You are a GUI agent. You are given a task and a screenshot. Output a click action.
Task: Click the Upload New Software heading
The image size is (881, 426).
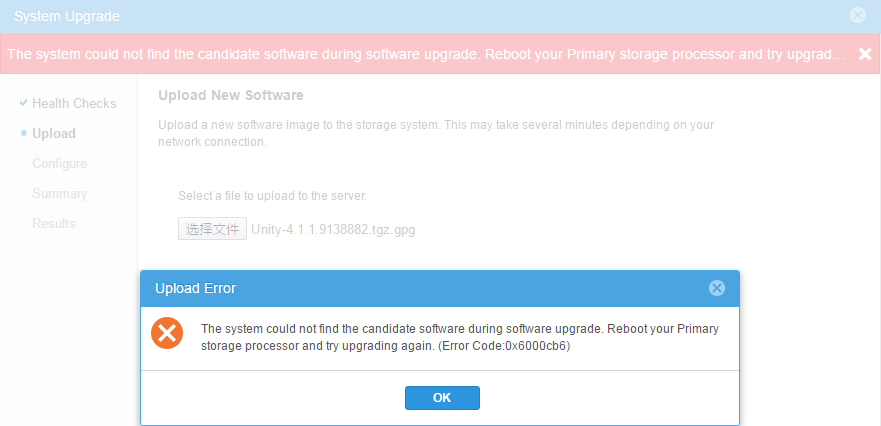click(x=230, y=95)
